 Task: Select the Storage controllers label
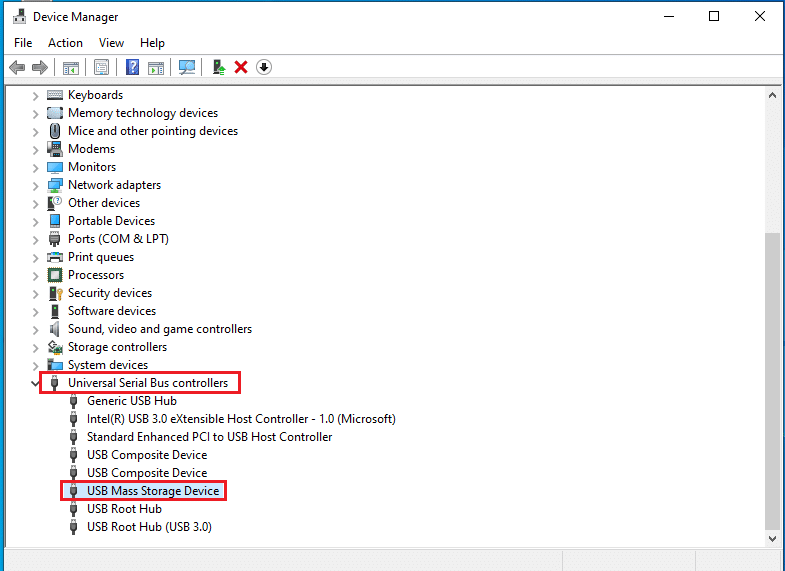click(x=118, y=347)
